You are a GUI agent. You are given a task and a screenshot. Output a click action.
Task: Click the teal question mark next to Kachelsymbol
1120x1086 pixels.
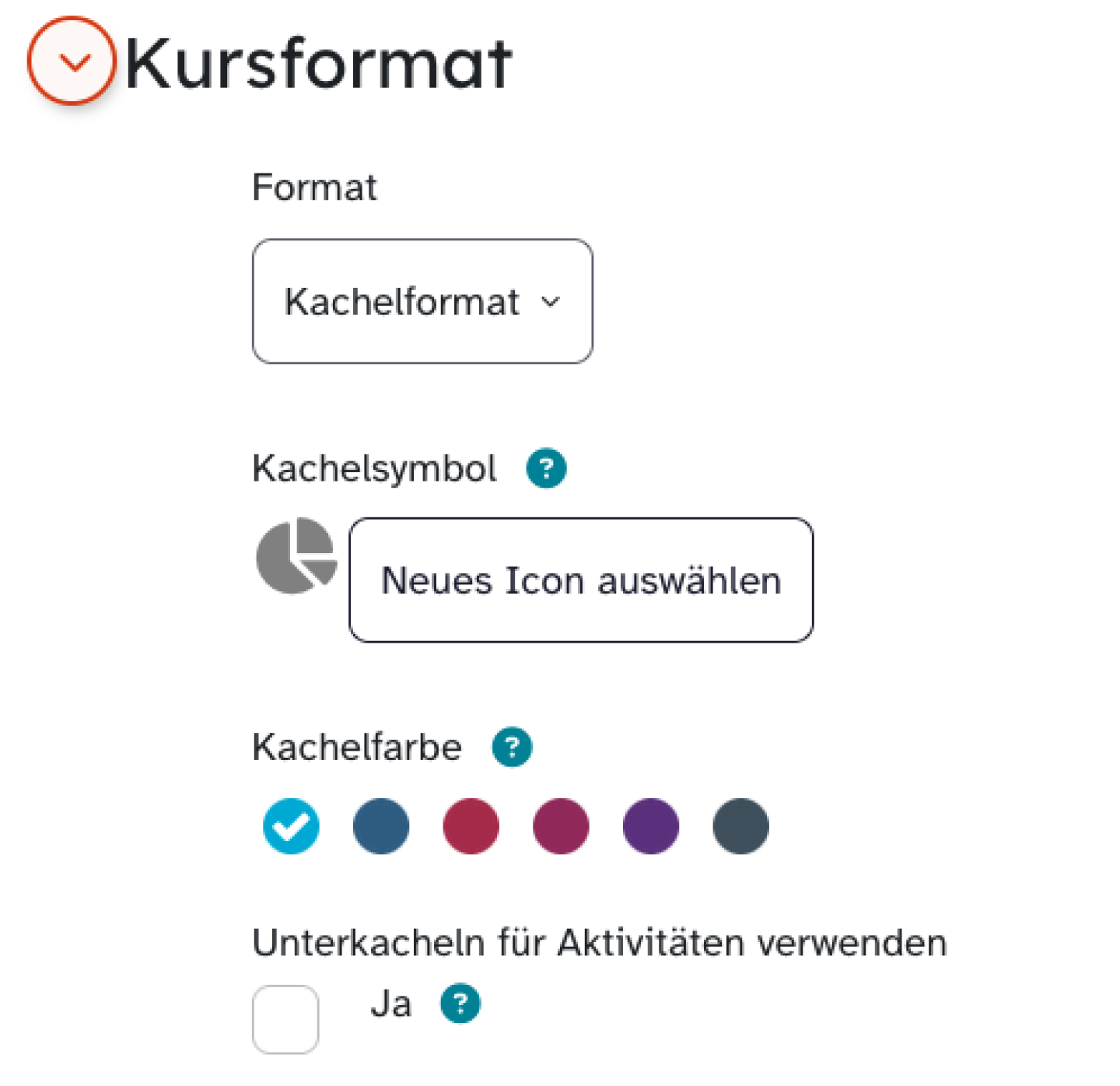(x=545, y=468)
